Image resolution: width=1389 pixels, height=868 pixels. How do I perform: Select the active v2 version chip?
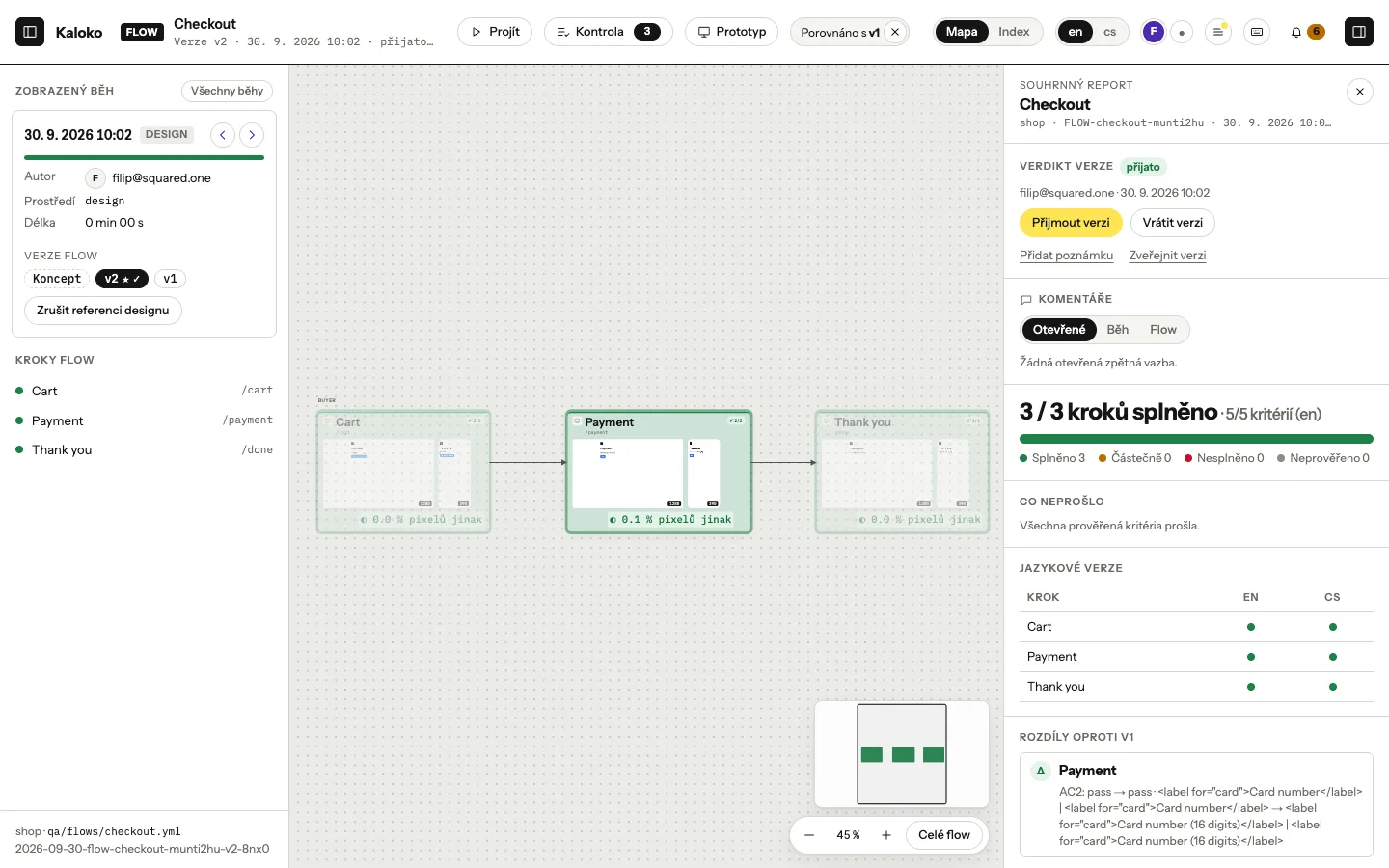pos(122,279)
